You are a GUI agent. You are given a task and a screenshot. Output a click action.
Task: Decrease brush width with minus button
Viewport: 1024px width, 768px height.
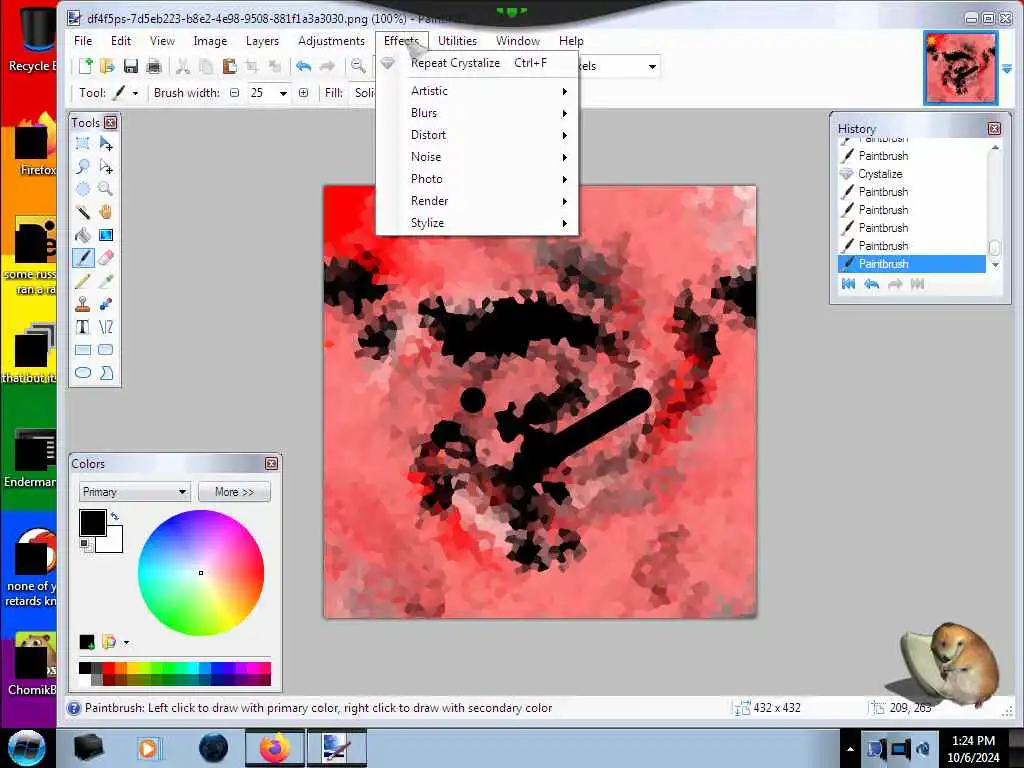[234, 93]
